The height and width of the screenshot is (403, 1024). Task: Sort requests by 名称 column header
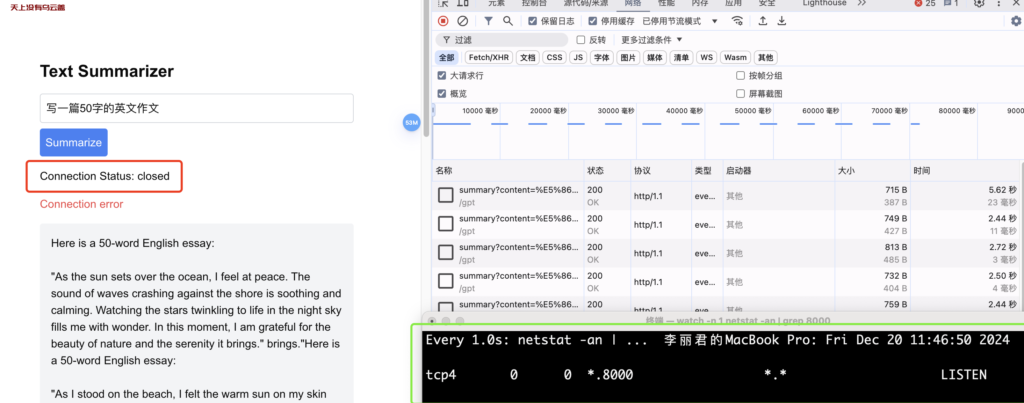pos(507,171)
